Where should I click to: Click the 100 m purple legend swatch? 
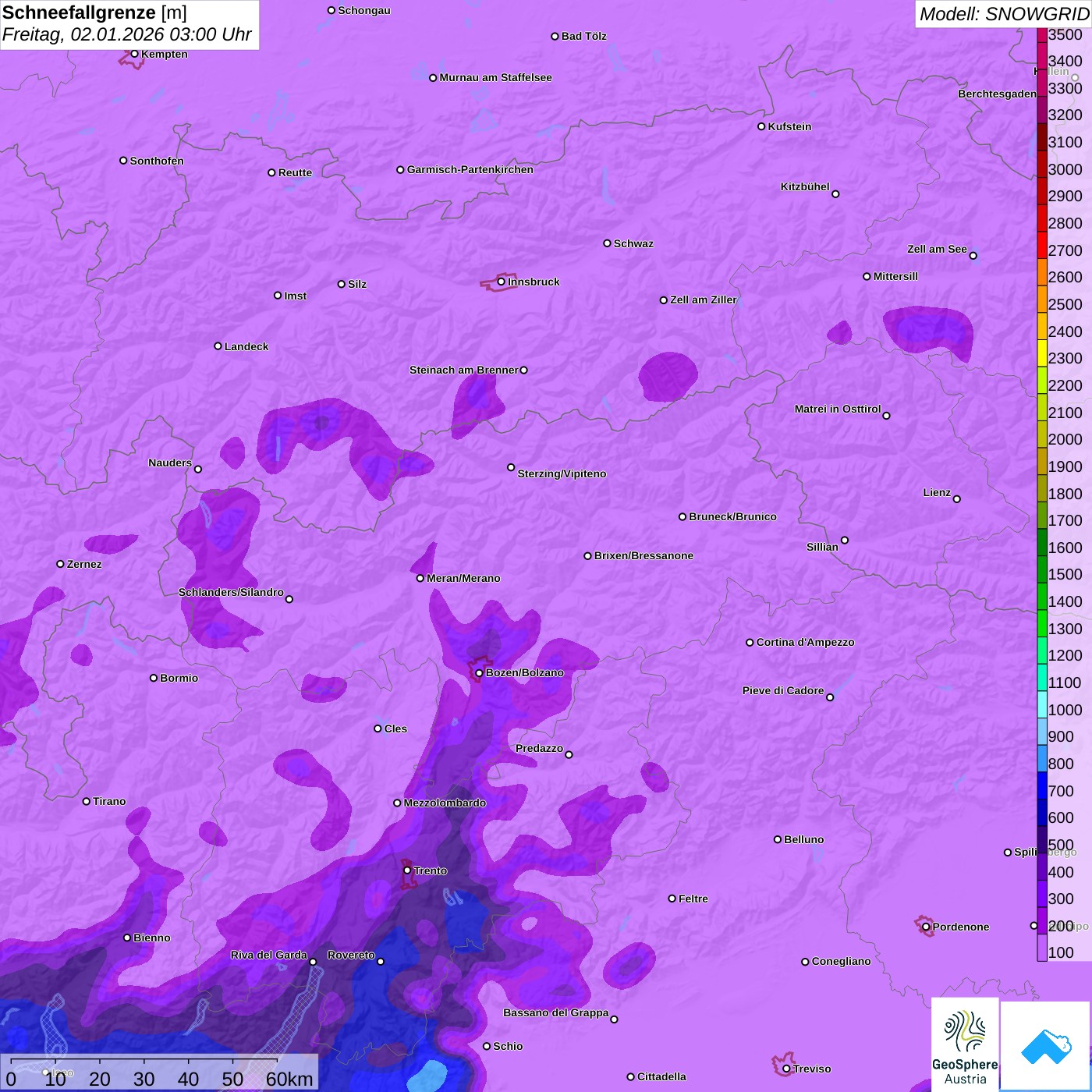(x=1042, y=948)
